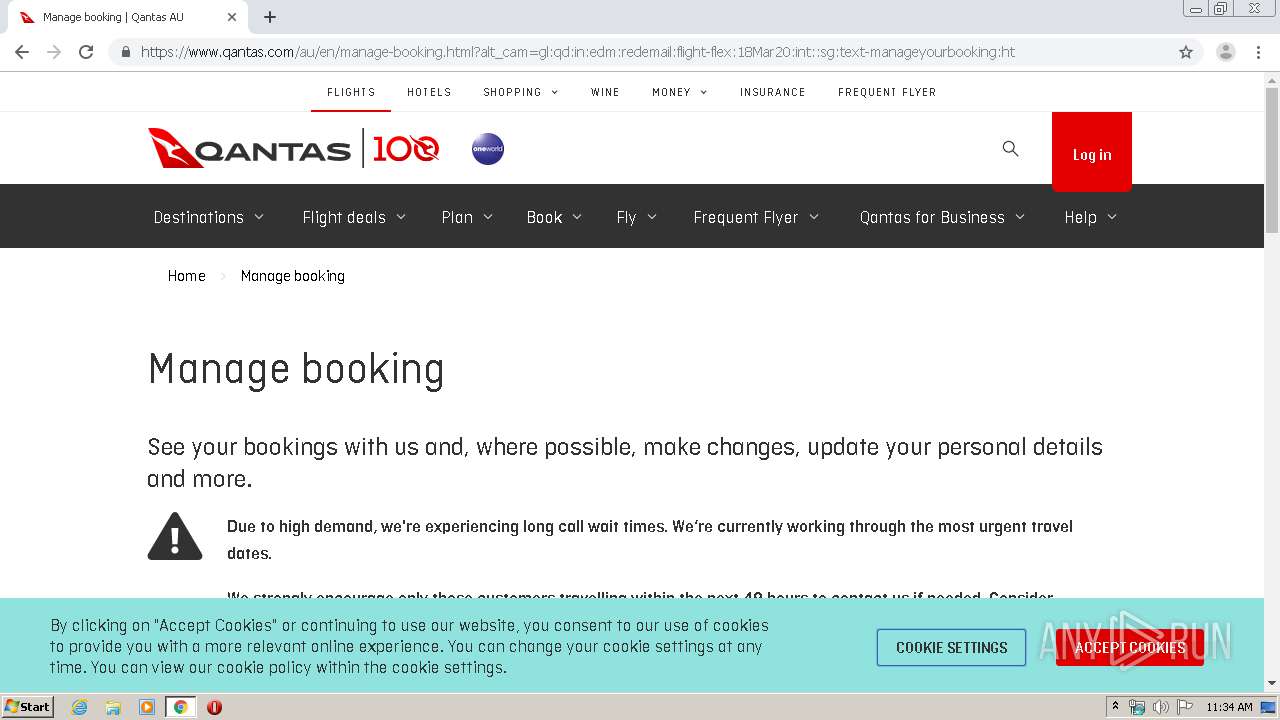Show hidden system tray icons
The image size is (1280, 720).
[1115, 707]
